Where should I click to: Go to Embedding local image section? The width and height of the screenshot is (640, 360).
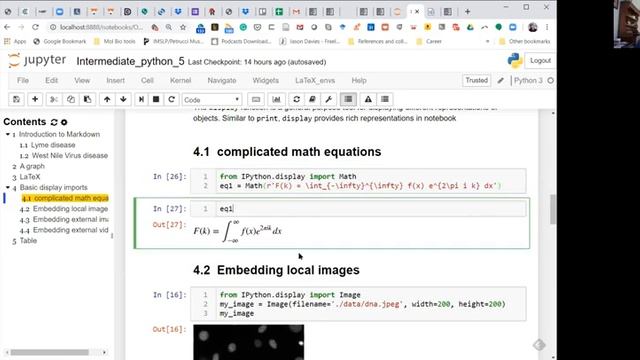point(71,209)
